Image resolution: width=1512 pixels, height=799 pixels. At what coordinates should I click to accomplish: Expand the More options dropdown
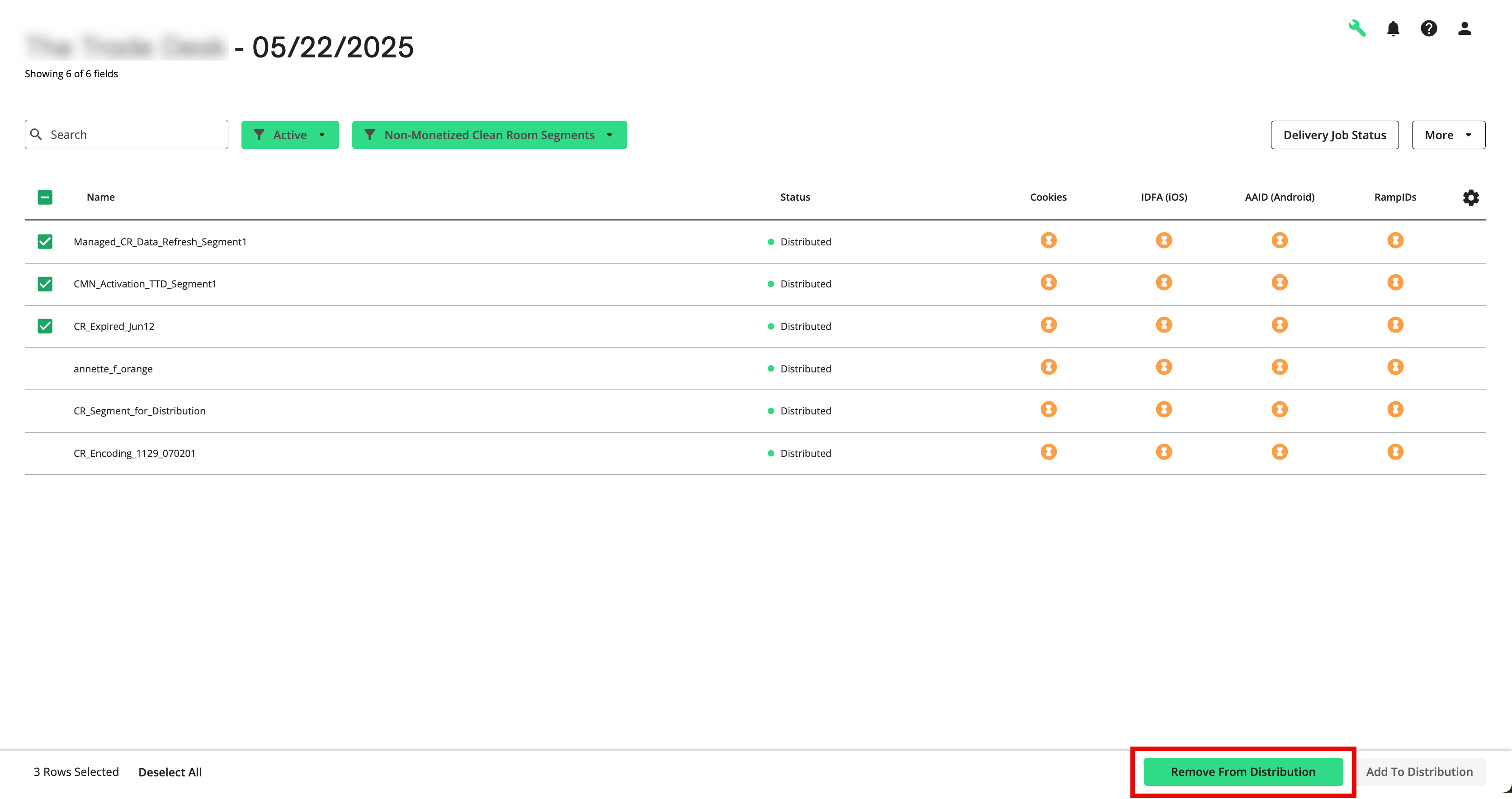[1448, 134]
